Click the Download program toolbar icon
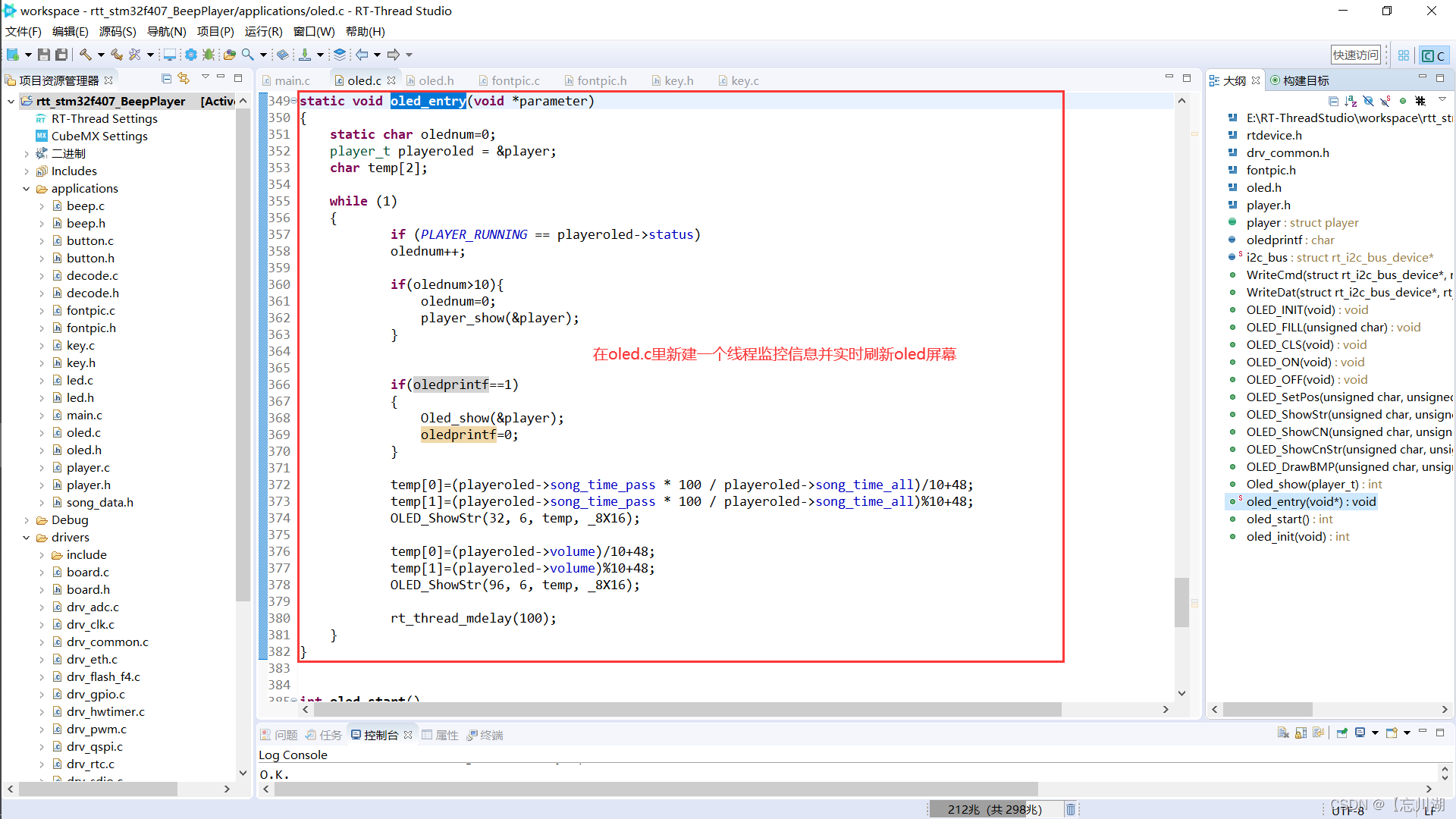1456x819 pixels. [x=305, y=55]
